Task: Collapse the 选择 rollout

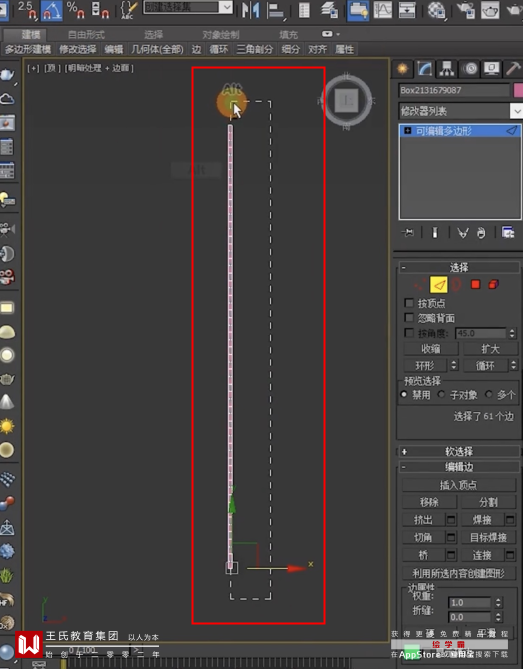Action: pyautogui.click(x=459, y=268)
